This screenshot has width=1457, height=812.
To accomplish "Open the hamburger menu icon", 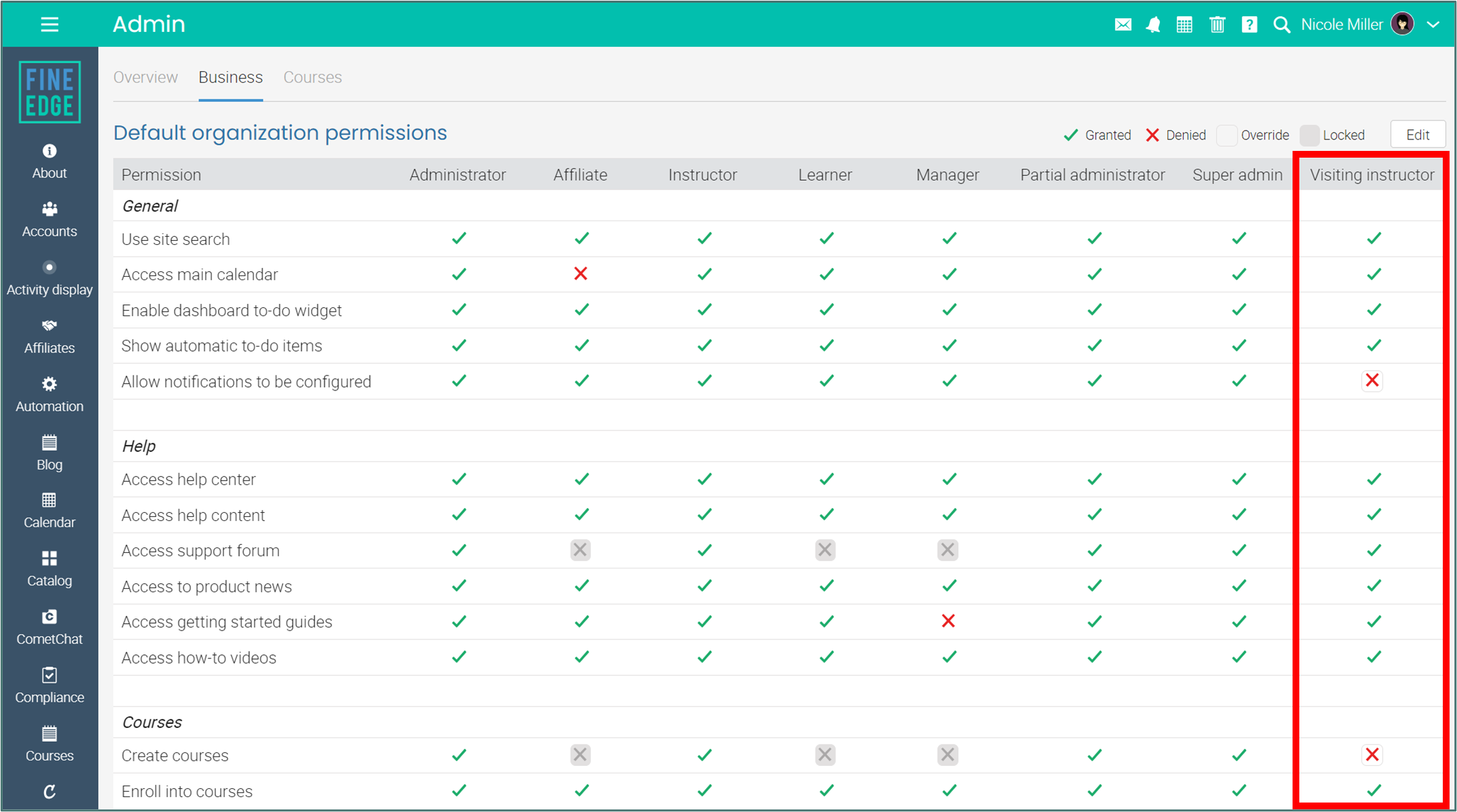I will (x=49, y=25).
